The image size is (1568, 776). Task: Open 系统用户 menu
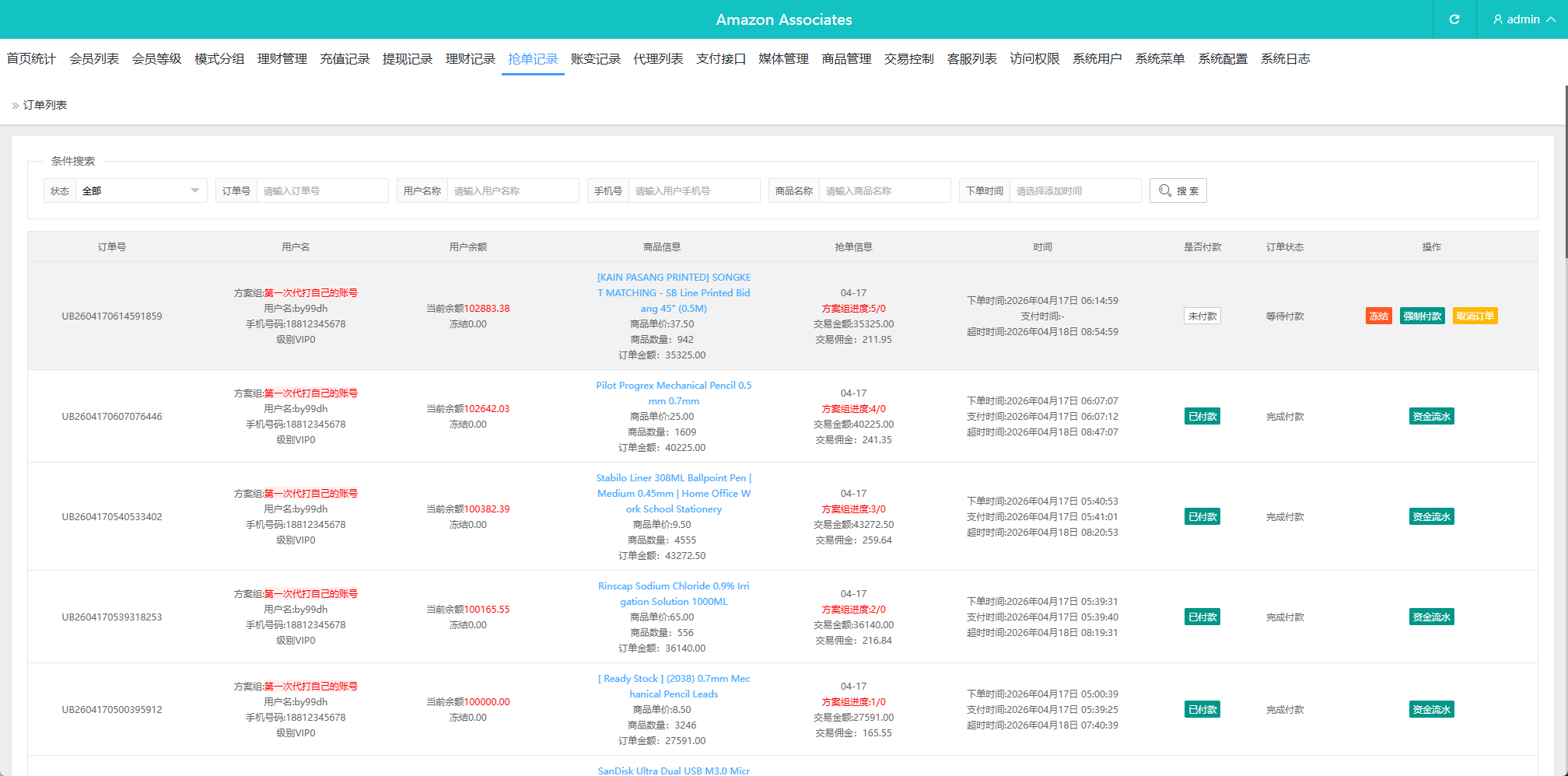pos(1097,58)
